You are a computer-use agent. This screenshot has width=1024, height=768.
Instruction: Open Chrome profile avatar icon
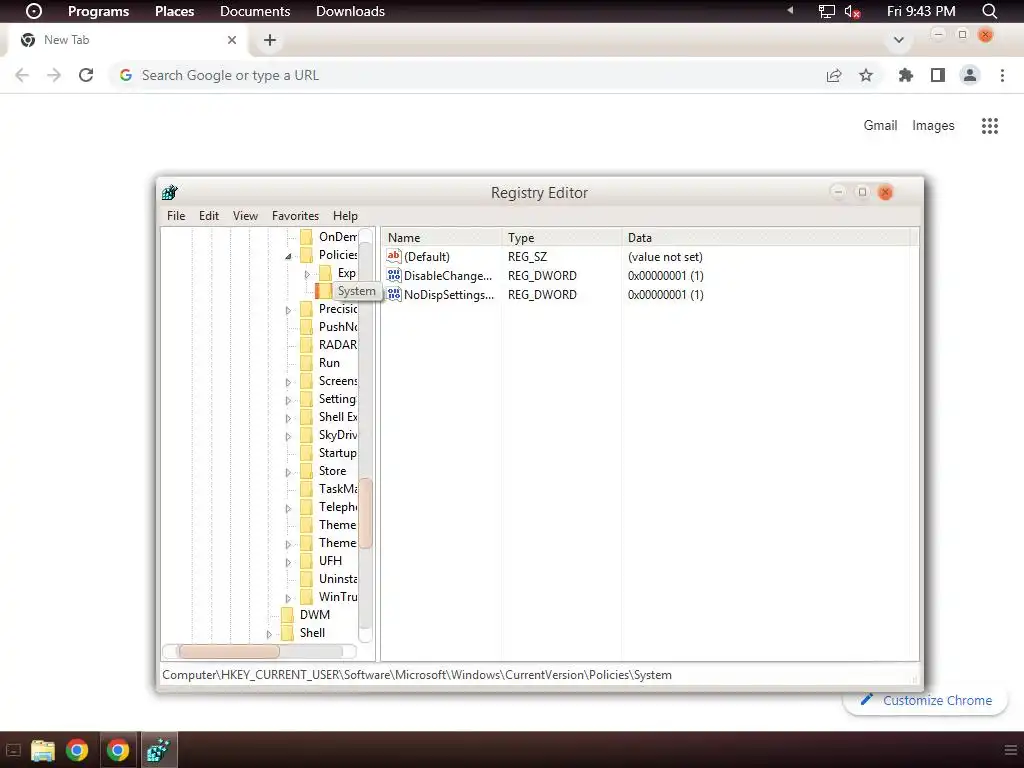pos(970,75)
